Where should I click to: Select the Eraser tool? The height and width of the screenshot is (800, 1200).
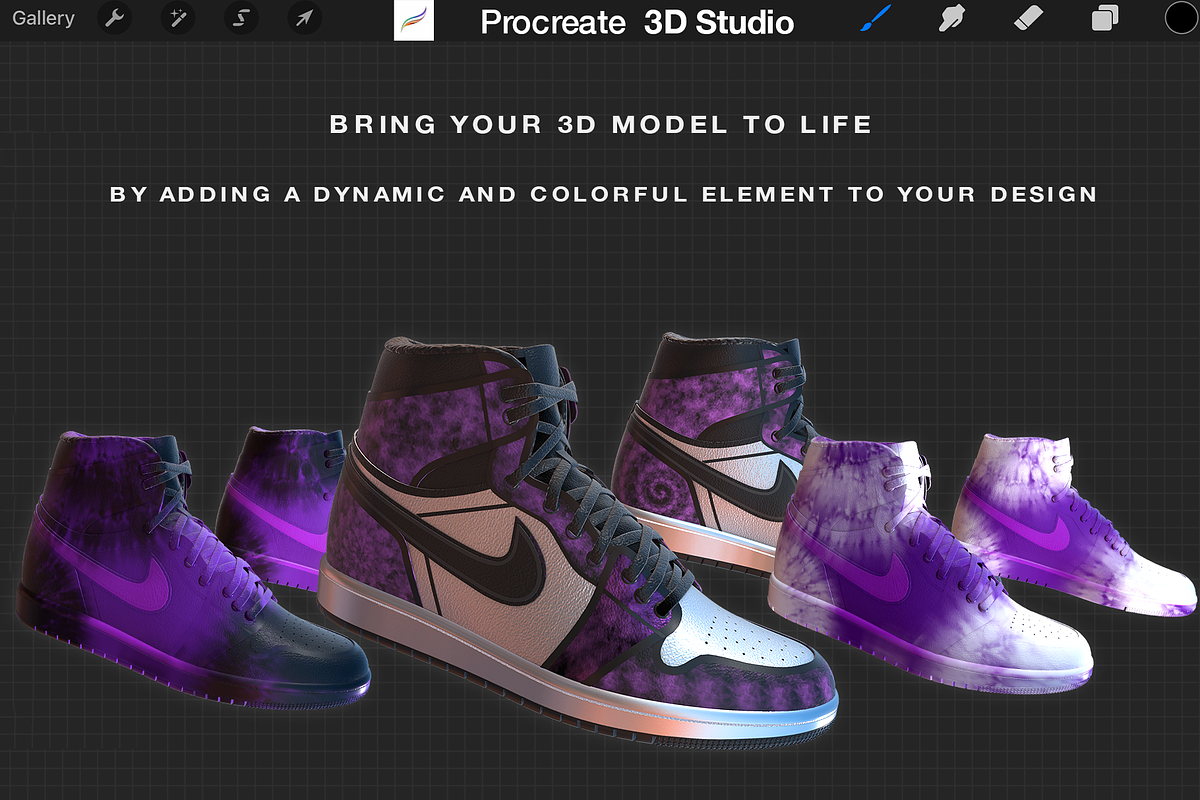(x=1028, y=19)
